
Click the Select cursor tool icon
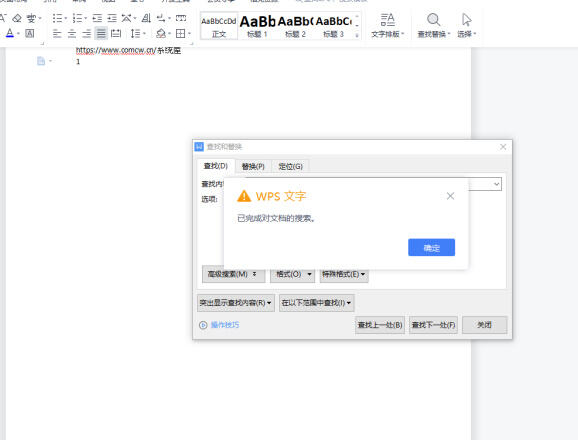pos(466,19)
